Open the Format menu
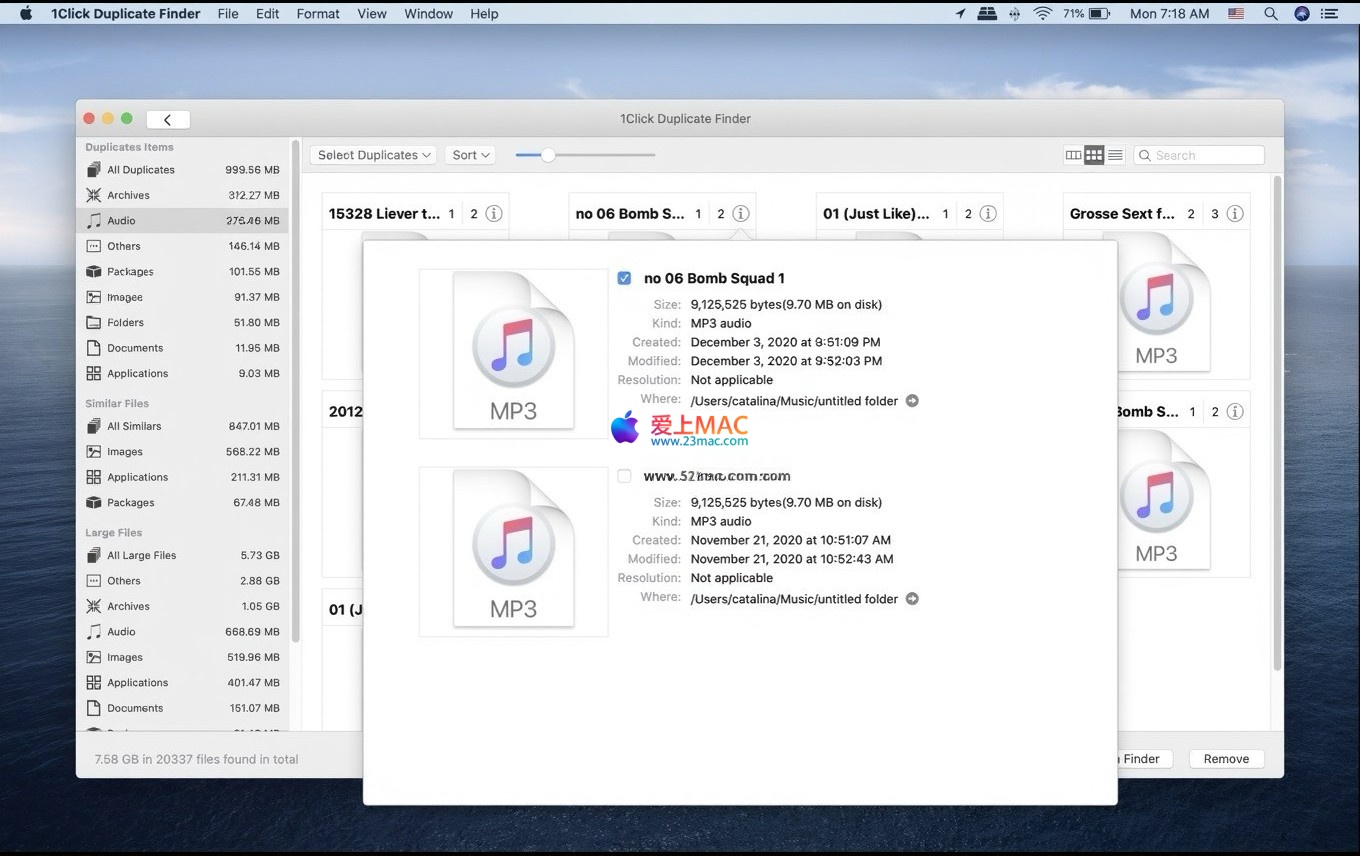Viewport: 1360px width, 856px height. point(318,14)
